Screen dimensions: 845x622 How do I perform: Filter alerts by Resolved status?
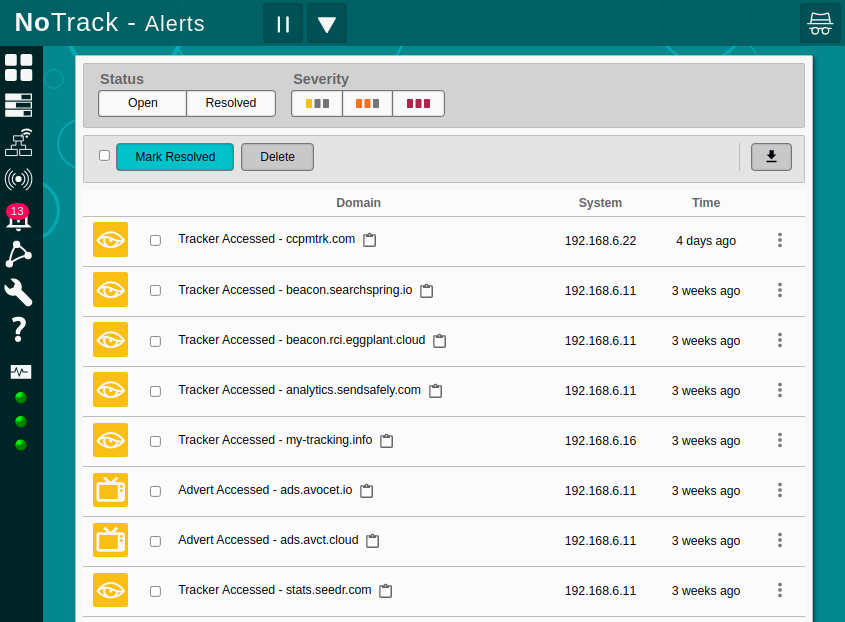231,103
